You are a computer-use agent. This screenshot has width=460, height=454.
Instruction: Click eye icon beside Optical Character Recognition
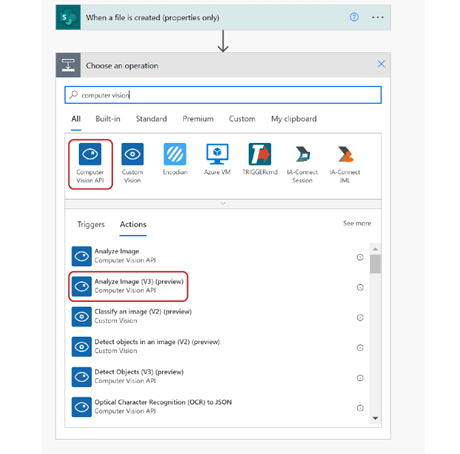pos(81,407)
